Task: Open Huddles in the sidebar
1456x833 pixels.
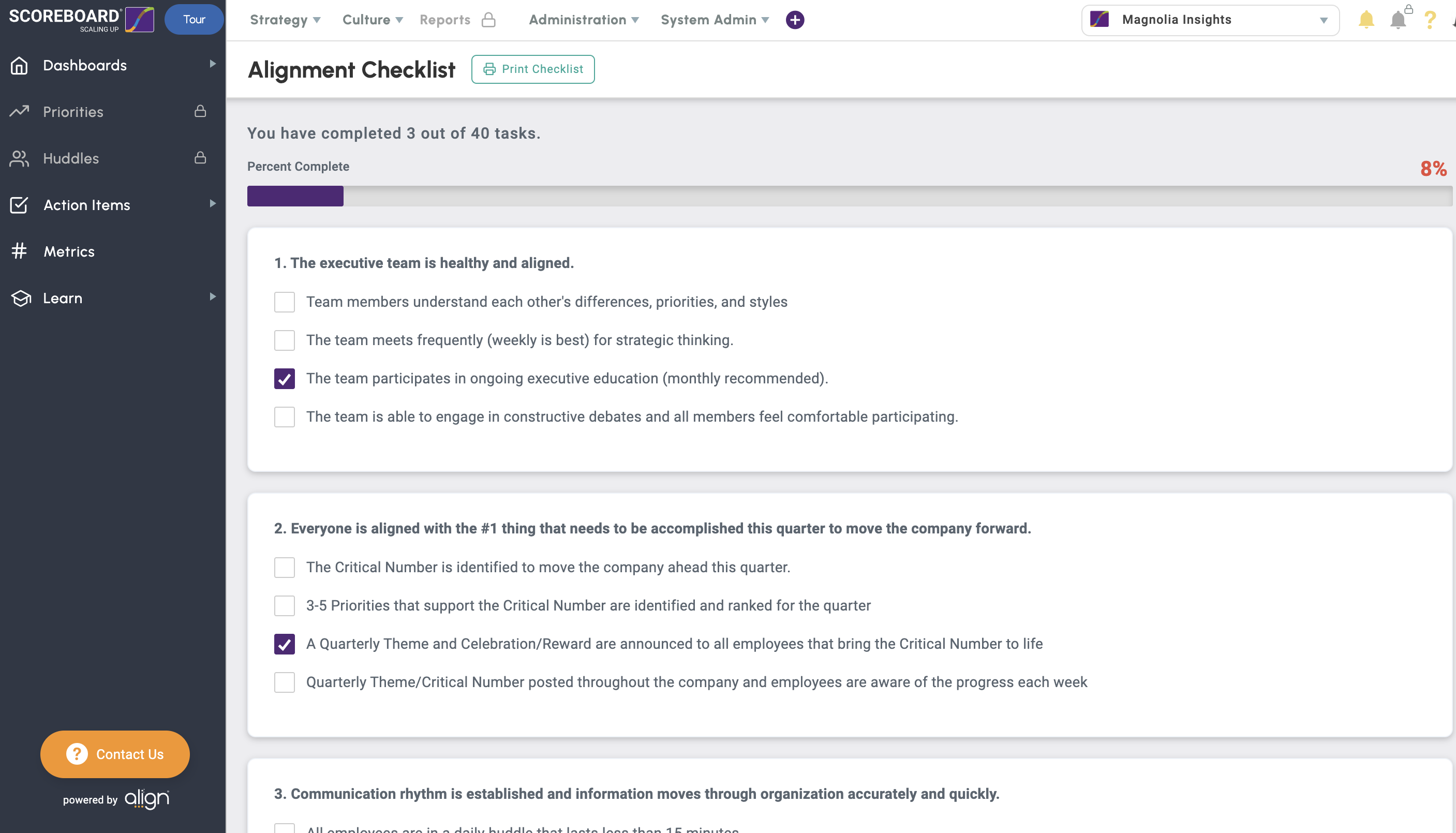Action: [113, 158]
